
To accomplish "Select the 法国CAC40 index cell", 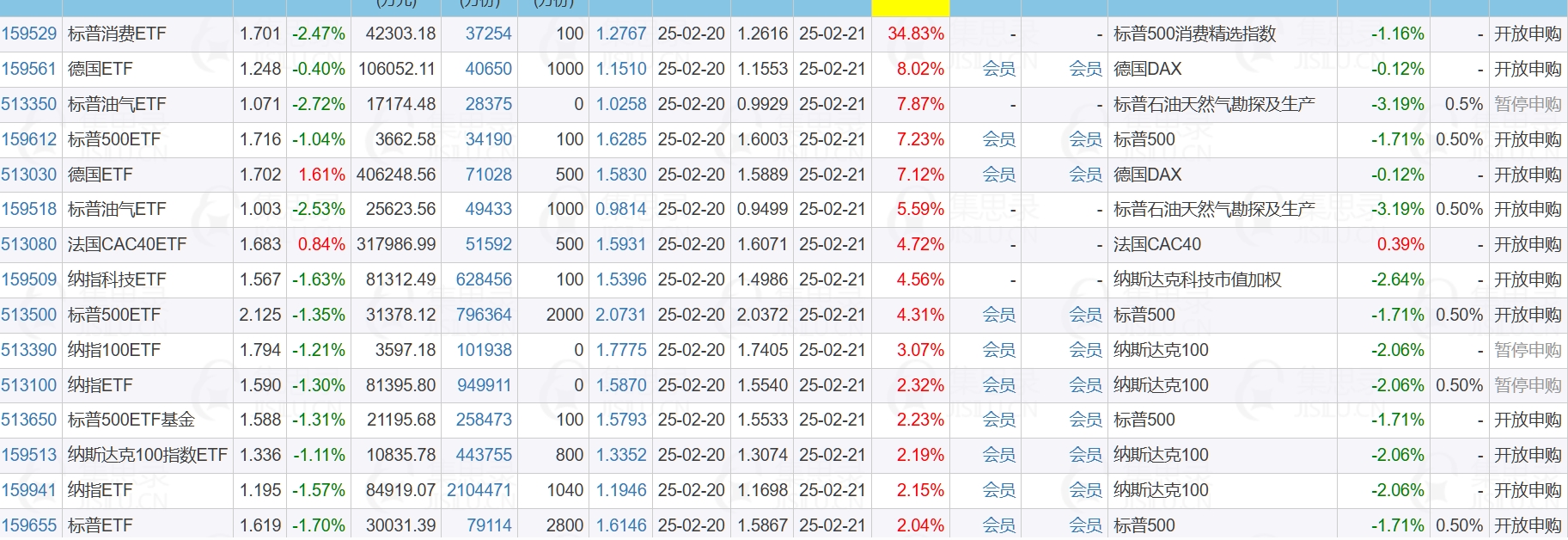I will pos(1157,244).
